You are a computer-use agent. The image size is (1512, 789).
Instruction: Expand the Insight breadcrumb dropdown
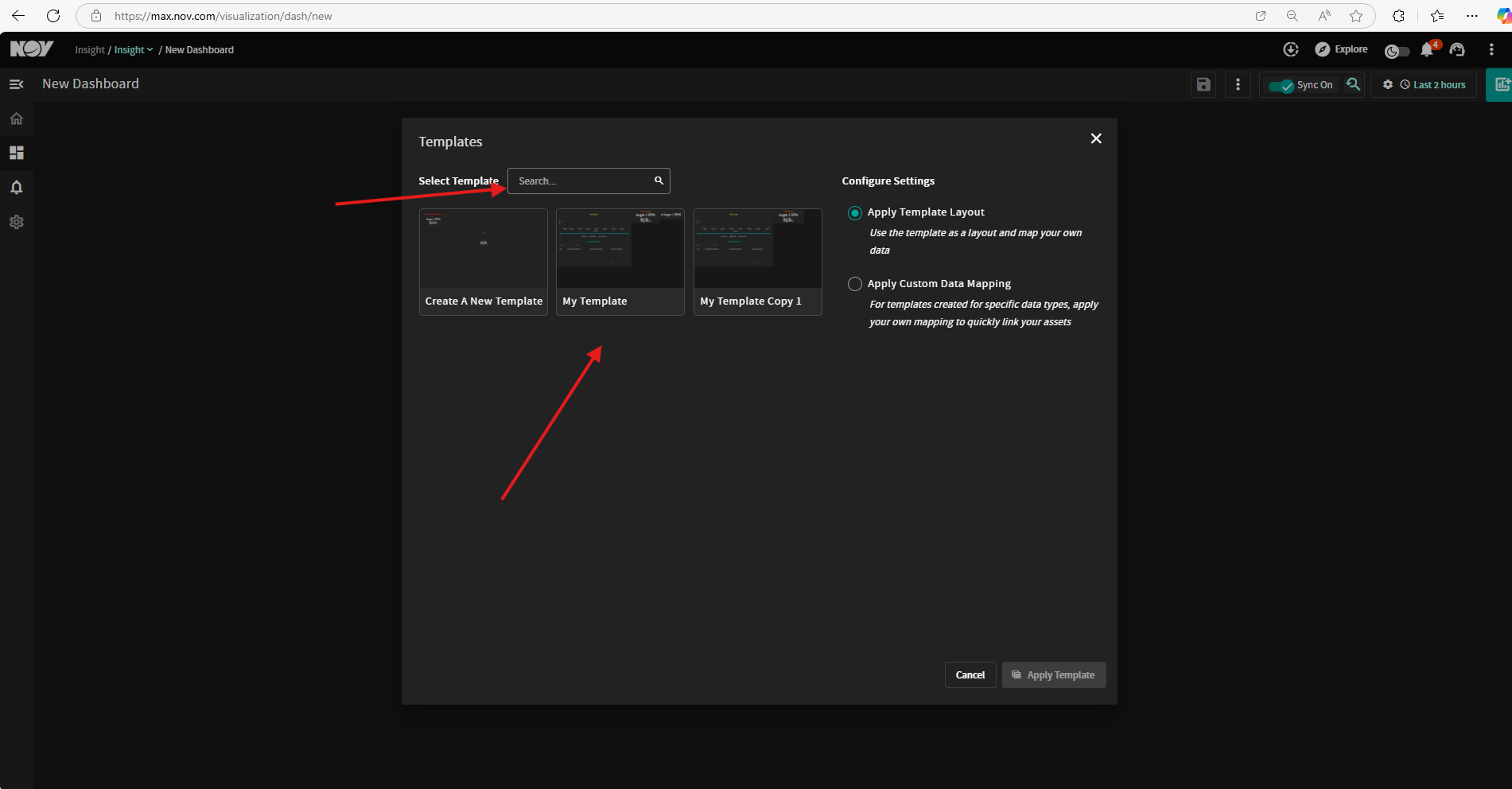tap(134, 50)
